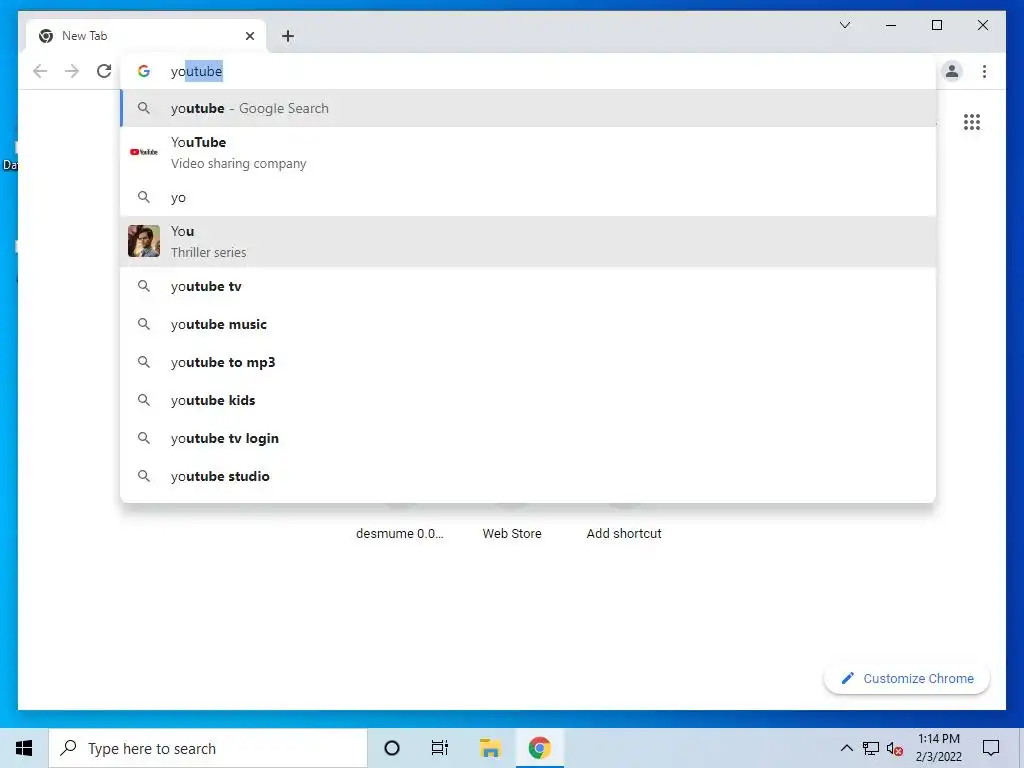This screenshot has height=768, width=1024.
Task: Select 'youtube studio' suggestion
Action: pos(528,476)
